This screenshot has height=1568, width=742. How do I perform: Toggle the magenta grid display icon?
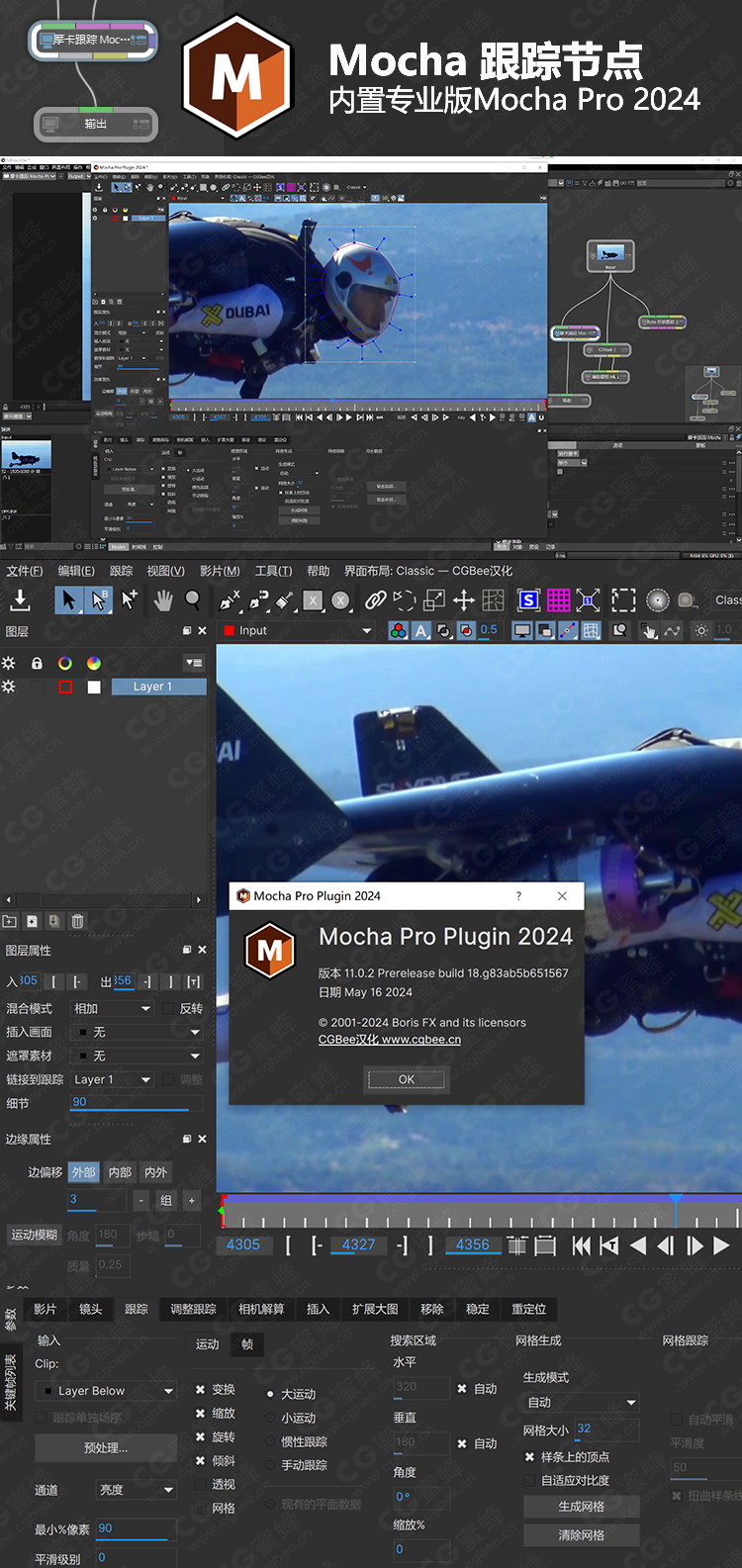click(x=559, y=600)
